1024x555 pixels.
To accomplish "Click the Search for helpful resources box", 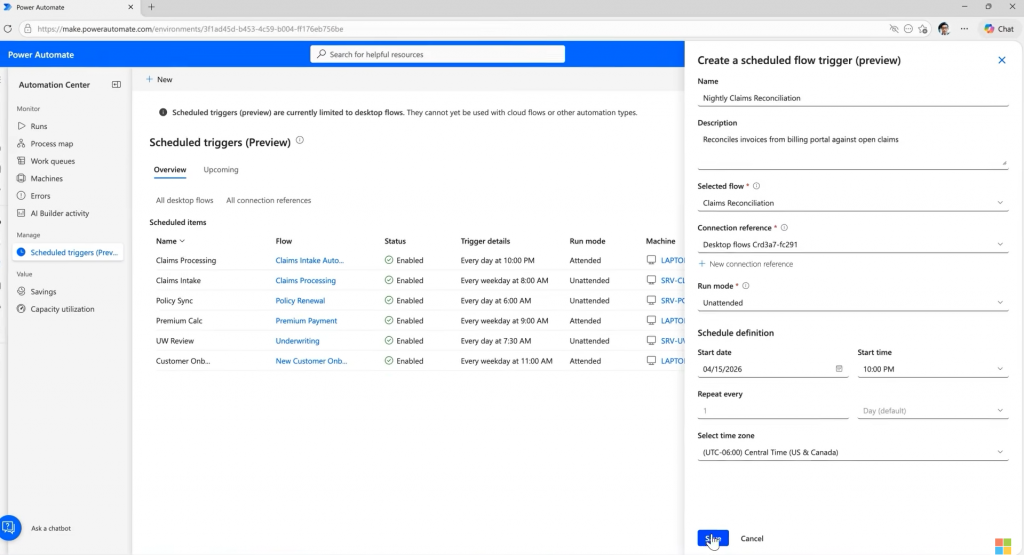I will (438, 54).
